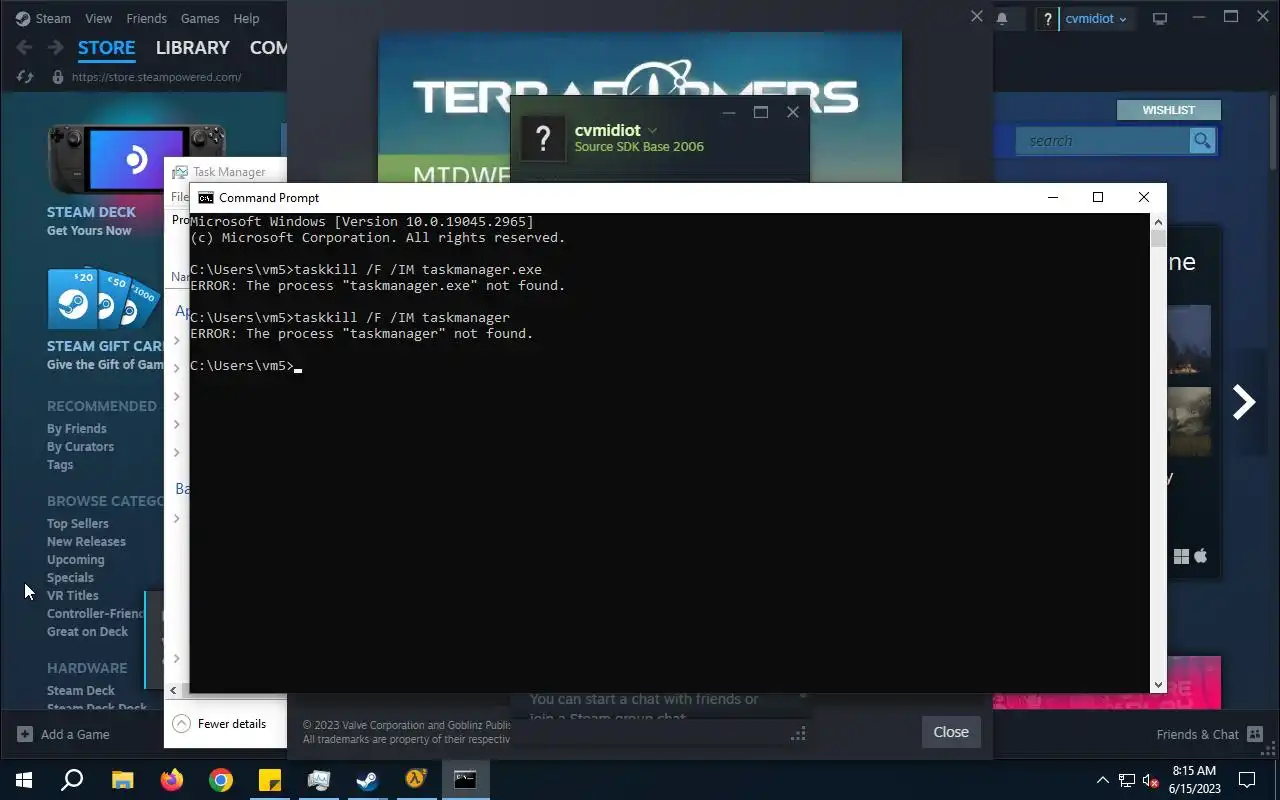Open the Friends menu in Steam
This screenshot has height=800, width=1280.
(x=147, y=18)
